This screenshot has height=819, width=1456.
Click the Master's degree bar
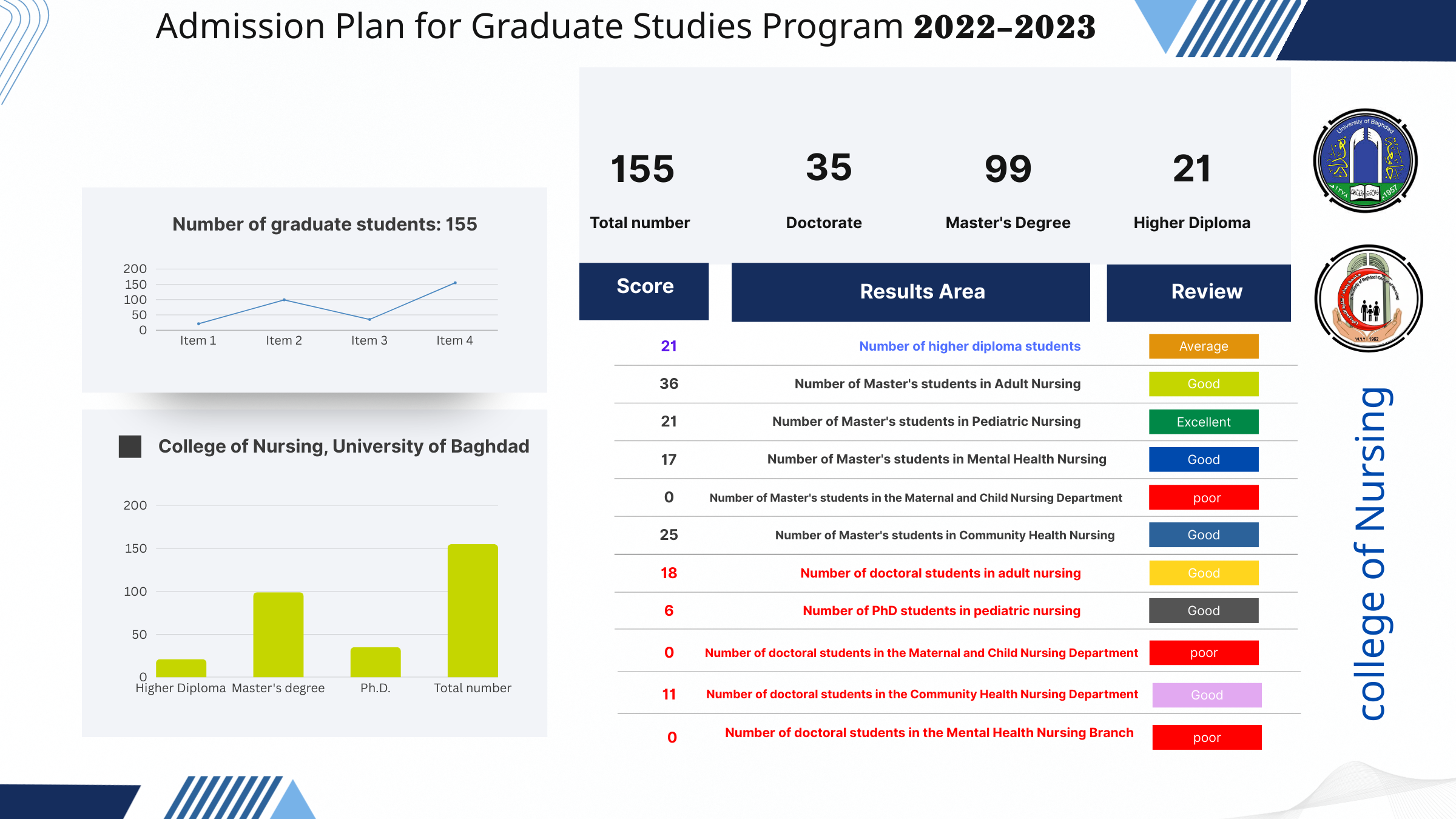278,635
